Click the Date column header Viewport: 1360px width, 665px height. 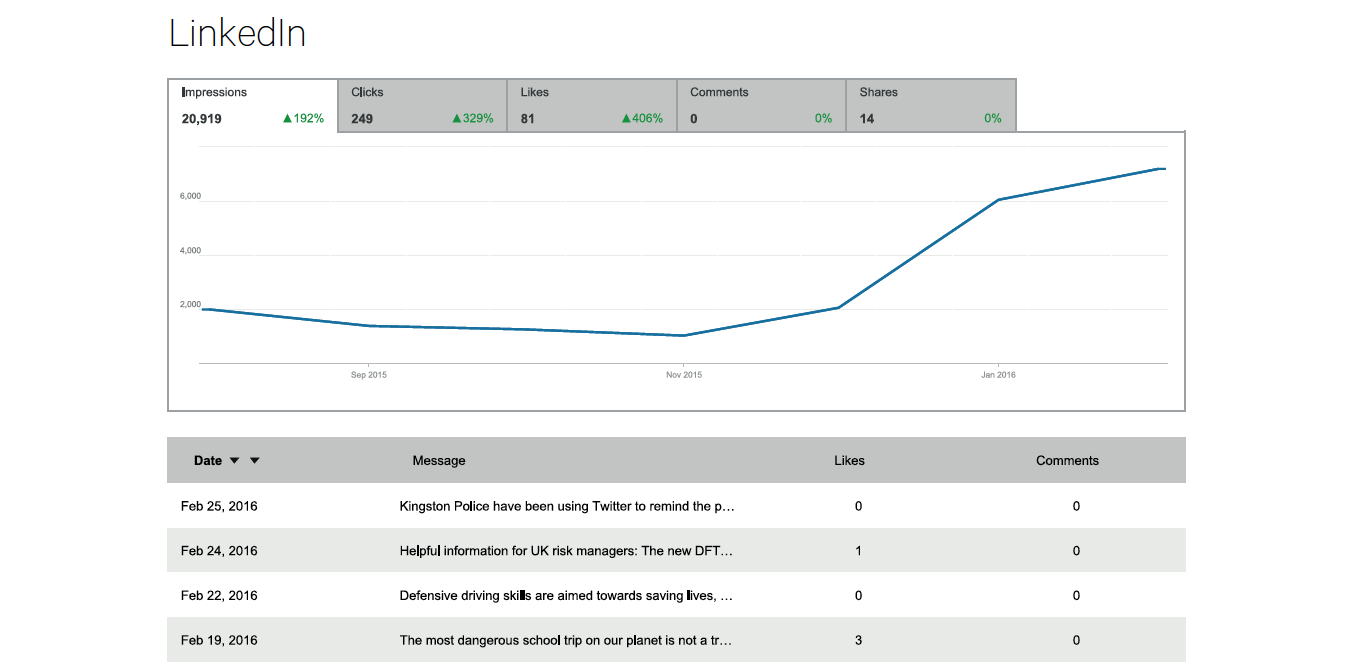[x=208, y=461]
